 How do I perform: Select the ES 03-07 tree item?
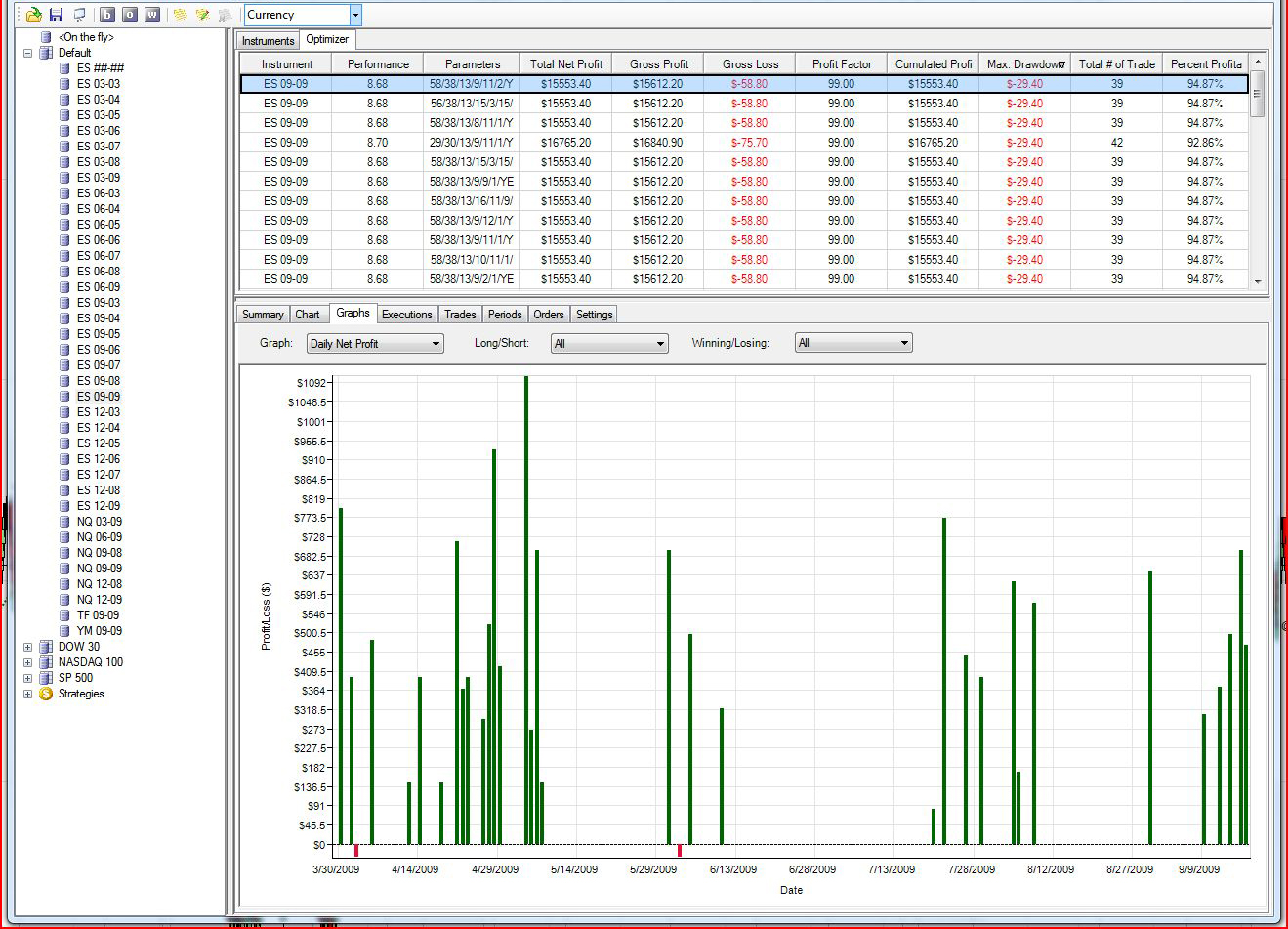click(99, 147)
